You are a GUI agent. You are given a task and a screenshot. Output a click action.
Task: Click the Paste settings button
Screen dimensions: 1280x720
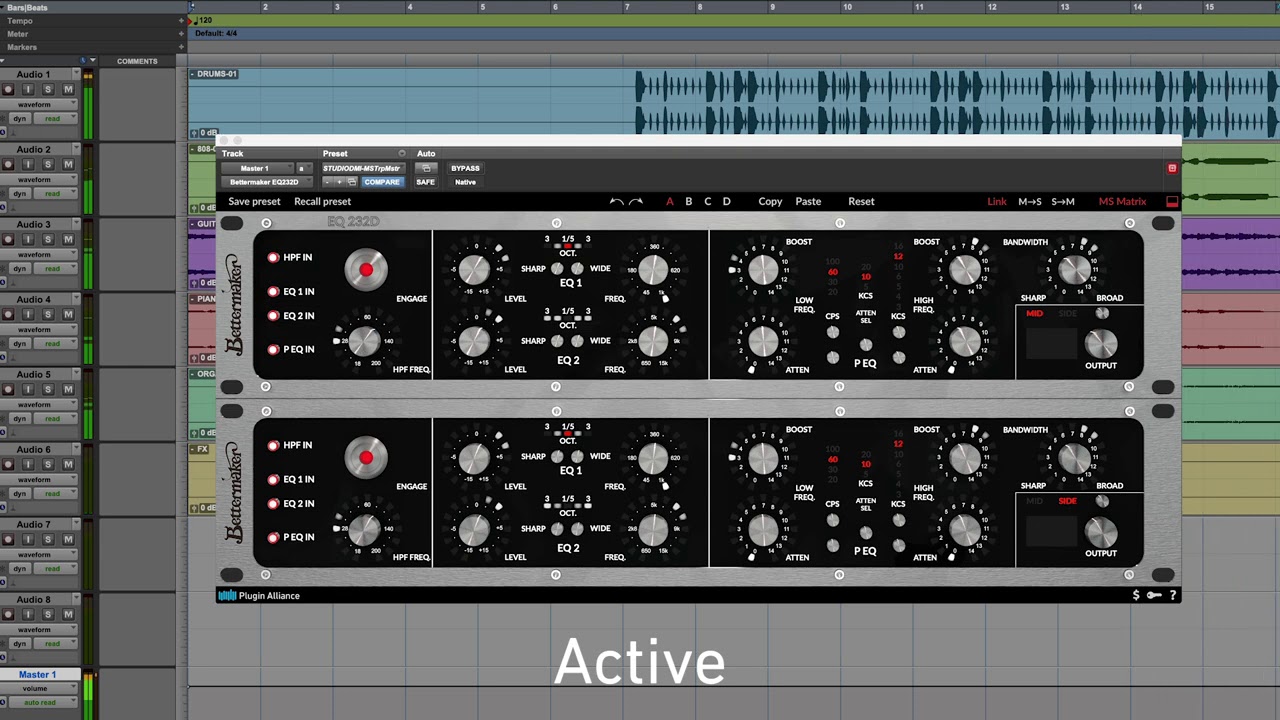point(808,201)
